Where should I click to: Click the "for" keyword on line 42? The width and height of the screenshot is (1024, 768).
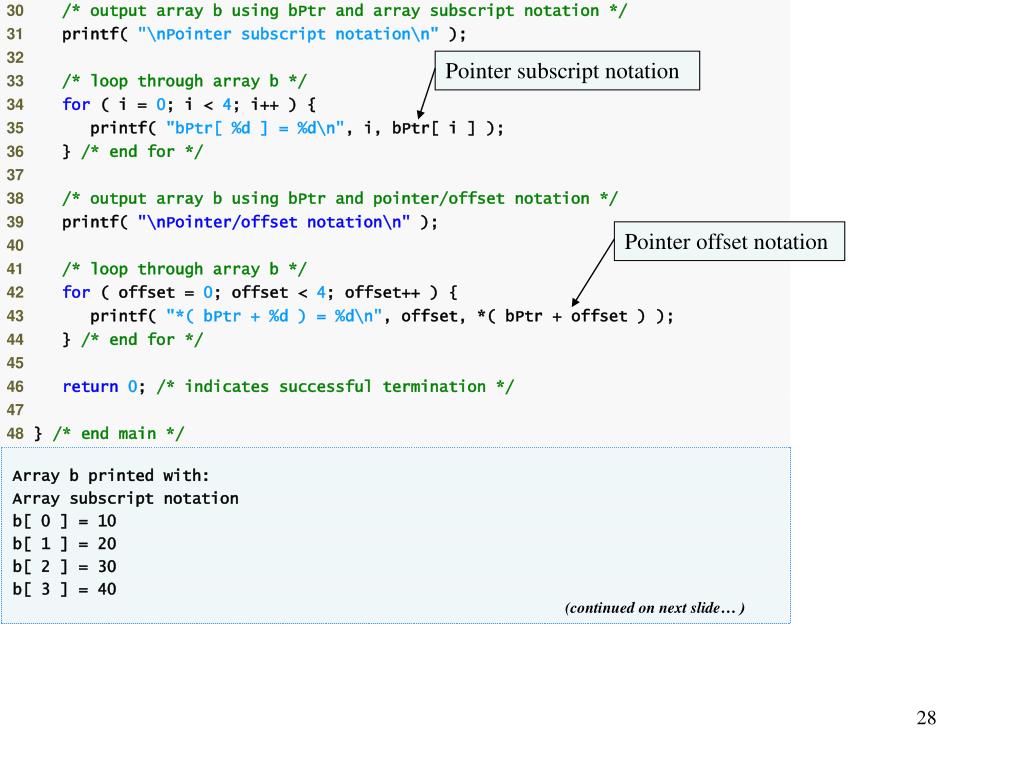(76, 293)
